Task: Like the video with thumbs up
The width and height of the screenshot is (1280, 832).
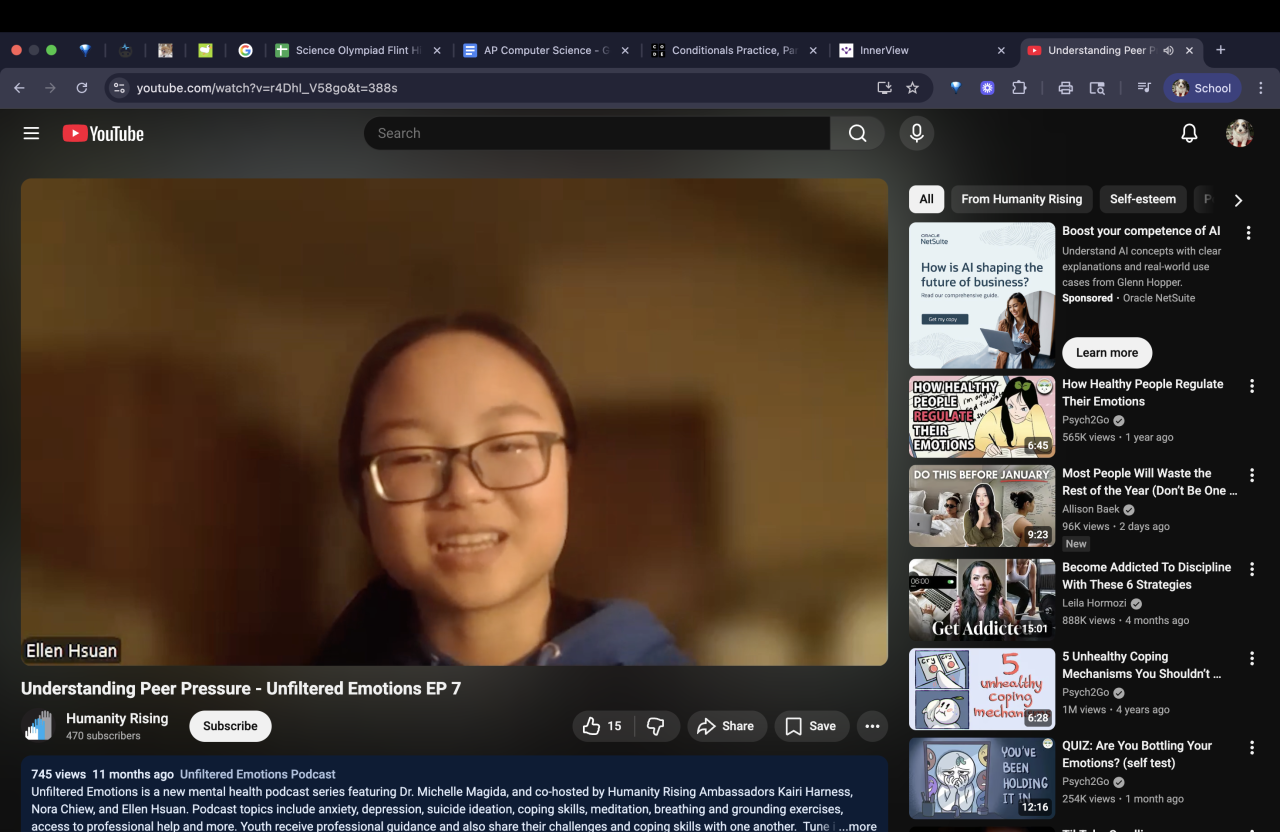Action: (x=602, y=726)
